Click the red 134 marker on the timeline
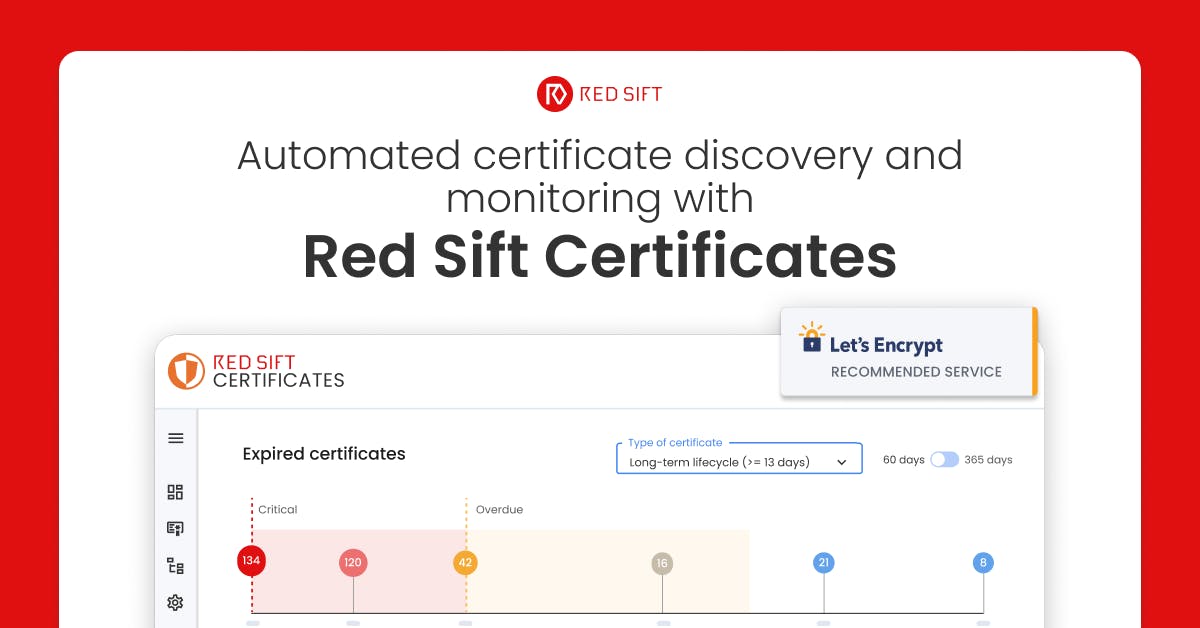This screenshot has width=1200, height=628. coord(251,561)
